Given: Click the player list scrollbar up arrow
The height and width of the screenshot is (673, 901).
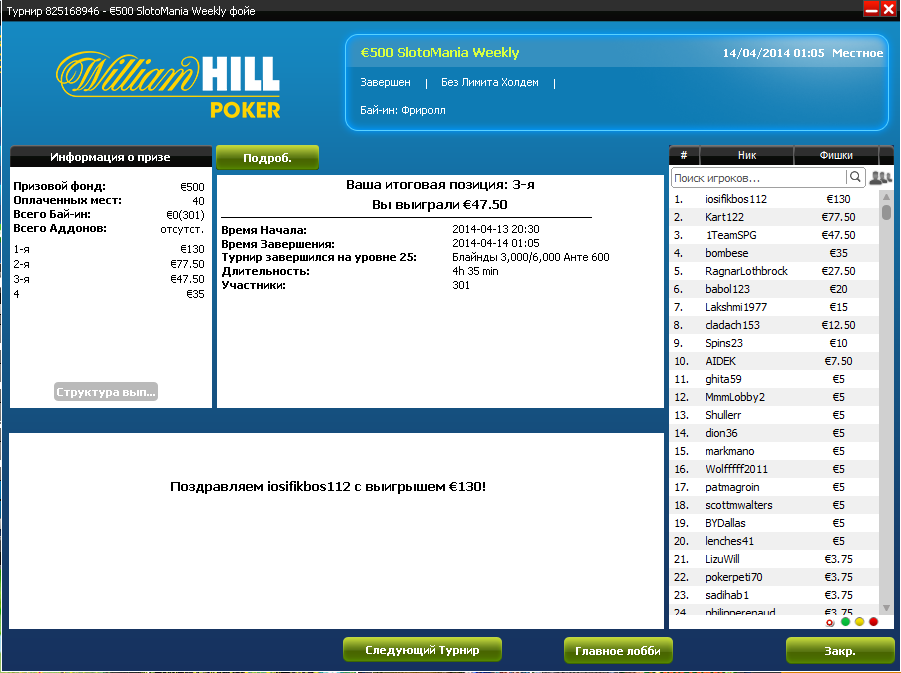Looking at the screenshot, I should 886,197.
